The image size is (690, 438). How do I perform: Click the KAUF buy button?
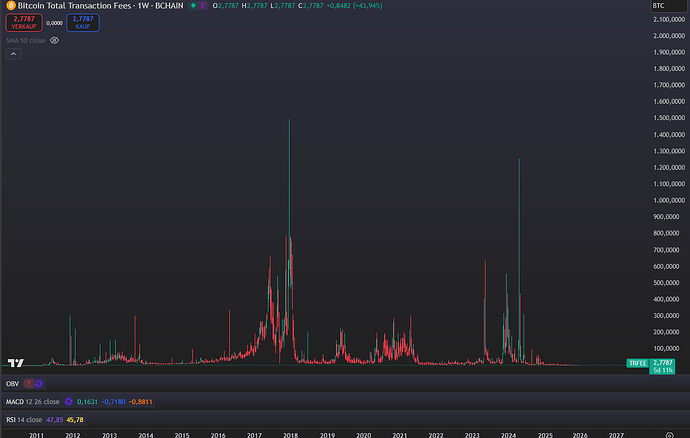click(83, 22)
